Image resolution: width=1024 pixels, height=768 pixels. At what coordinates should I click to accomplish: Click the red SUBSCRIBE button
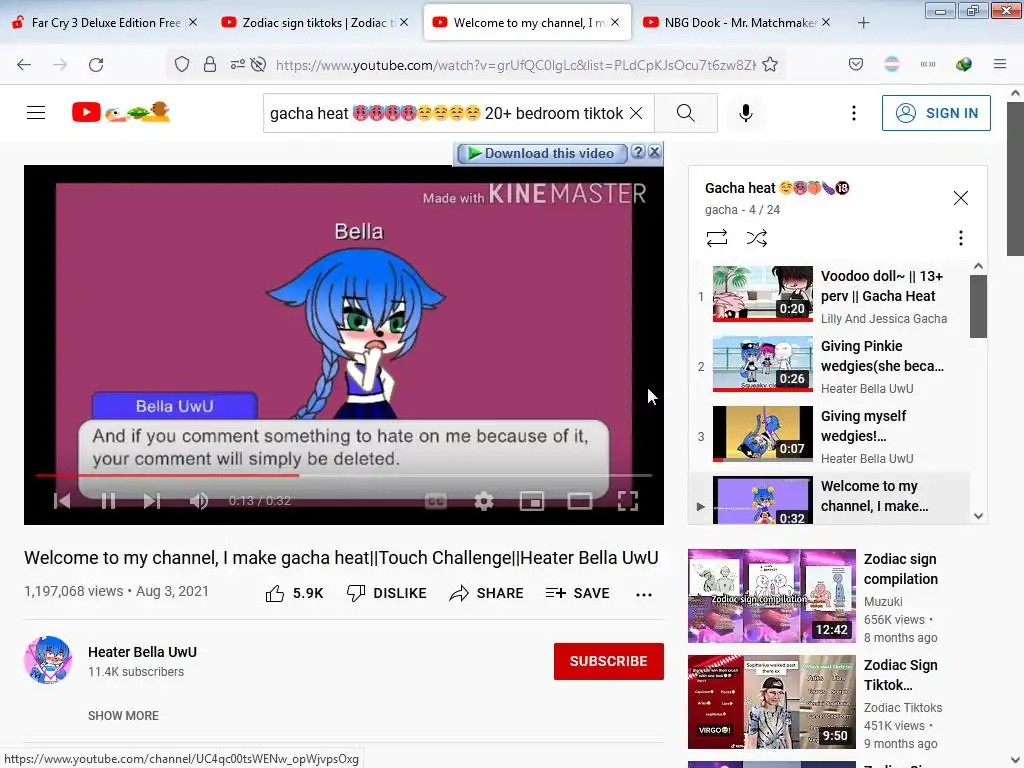[609, 661]
